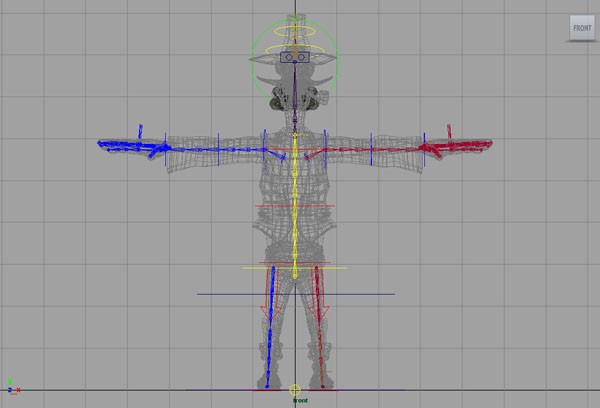600x408 pixels.
Task: Select the red leg joint chain
Action: click(321, 330)
